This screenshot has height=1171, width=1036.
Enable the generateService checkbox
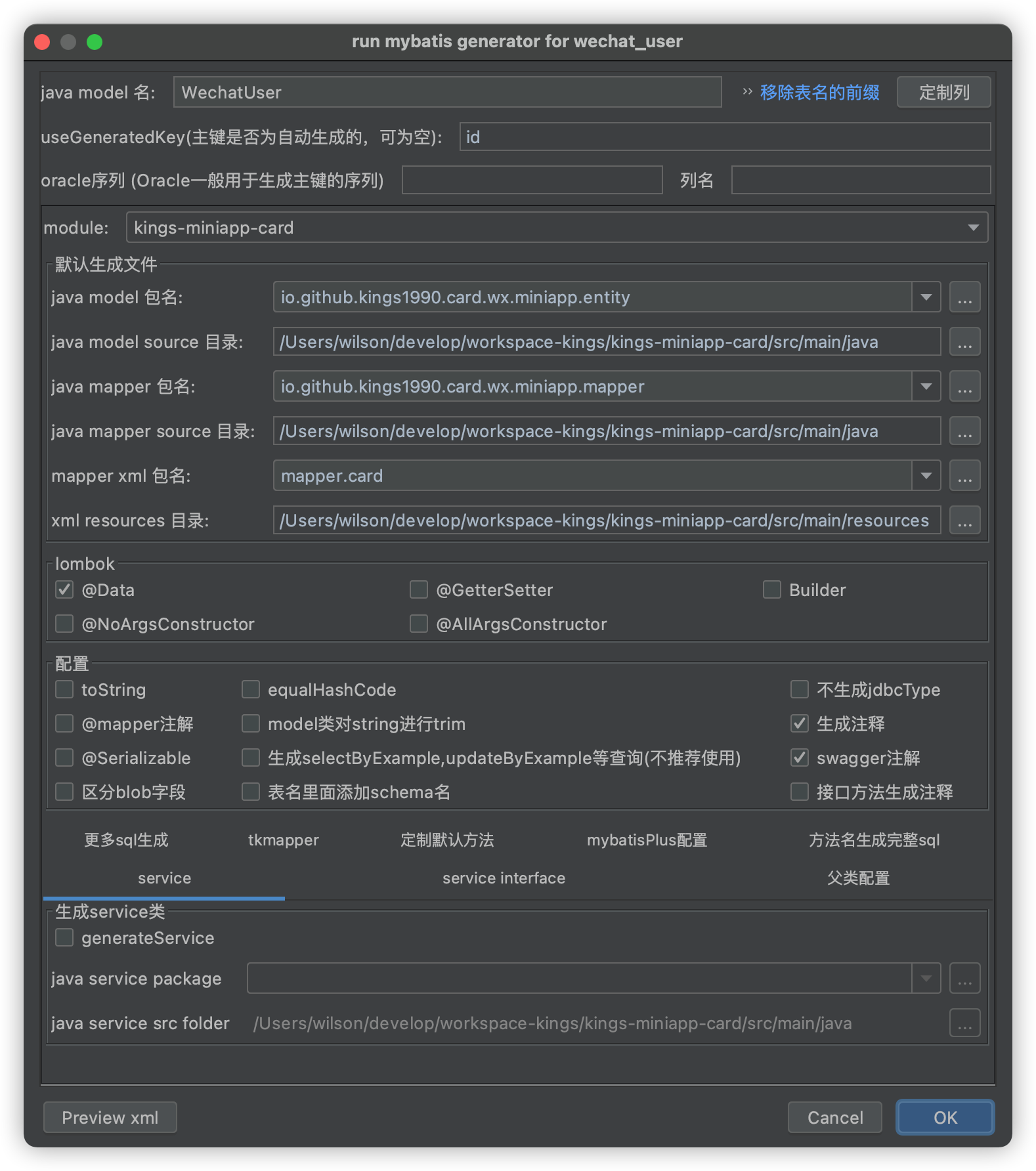tap(64, 937)
